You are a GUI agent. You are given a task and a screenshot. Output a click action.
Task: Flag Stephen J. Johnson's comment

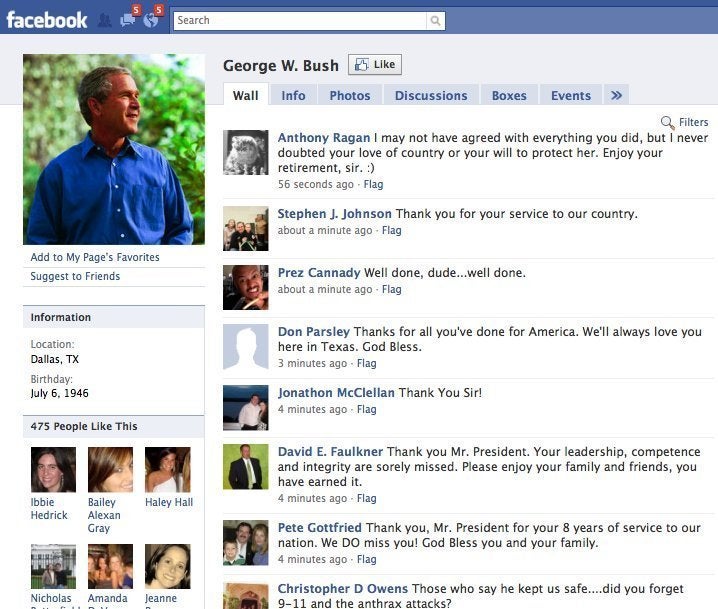point(392,230)
